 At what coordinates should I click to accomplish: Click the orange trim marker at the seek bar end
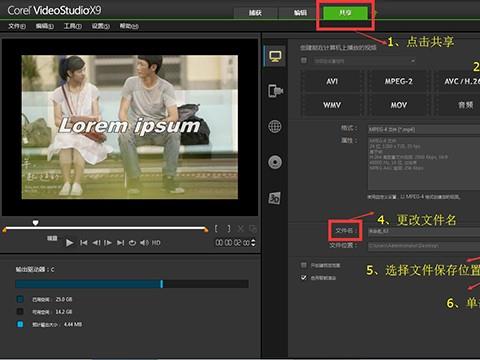coord(206,230)
